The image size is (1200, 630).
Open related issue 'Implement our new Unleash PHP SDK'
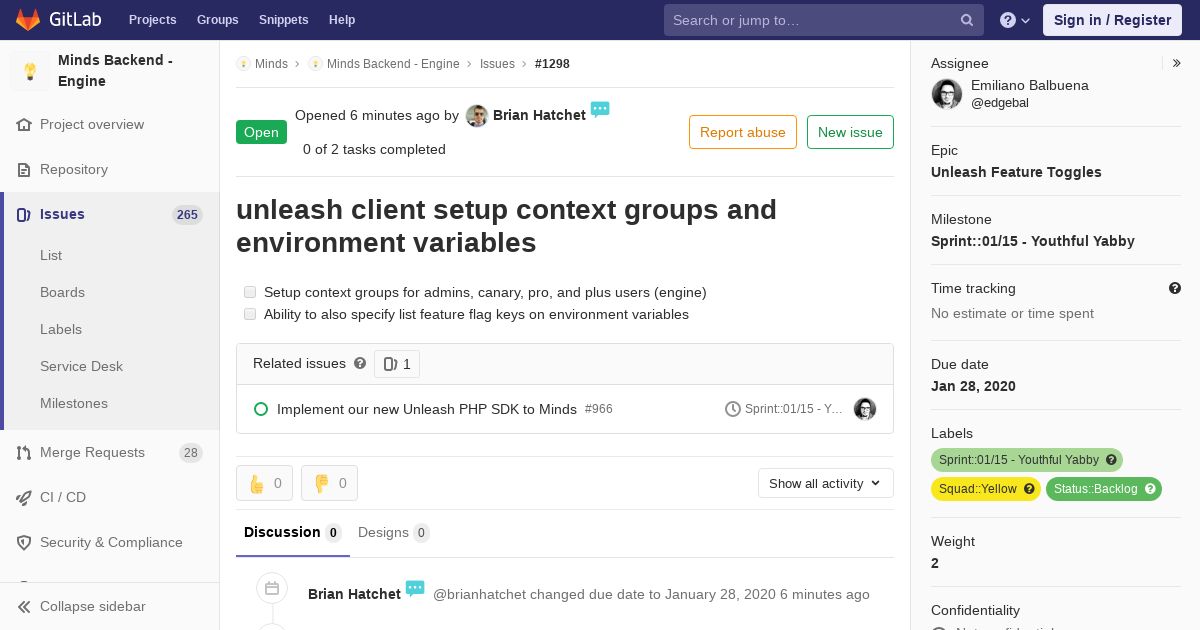coord(427,409)
